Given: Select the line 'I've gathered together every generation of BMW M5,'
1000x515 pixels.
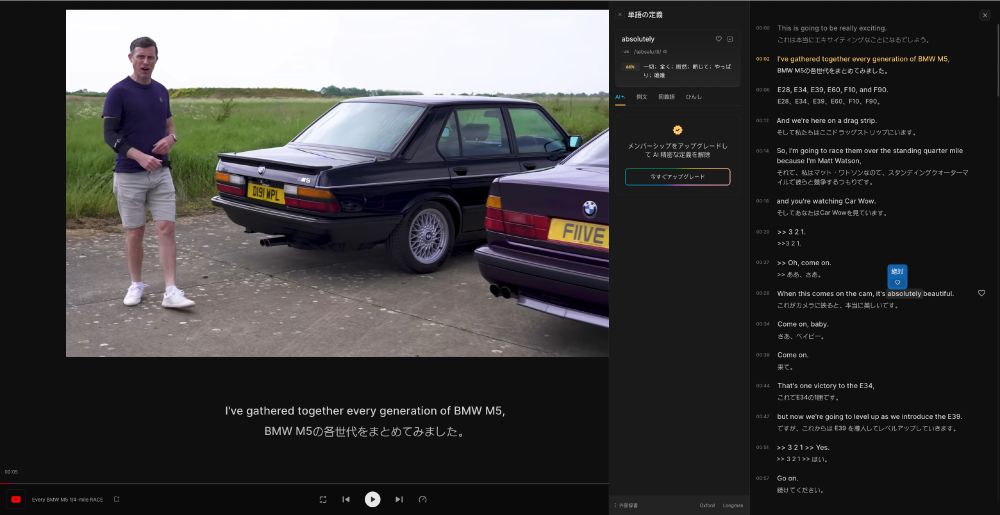Looking at the screenshot, I should coord(863,59).
